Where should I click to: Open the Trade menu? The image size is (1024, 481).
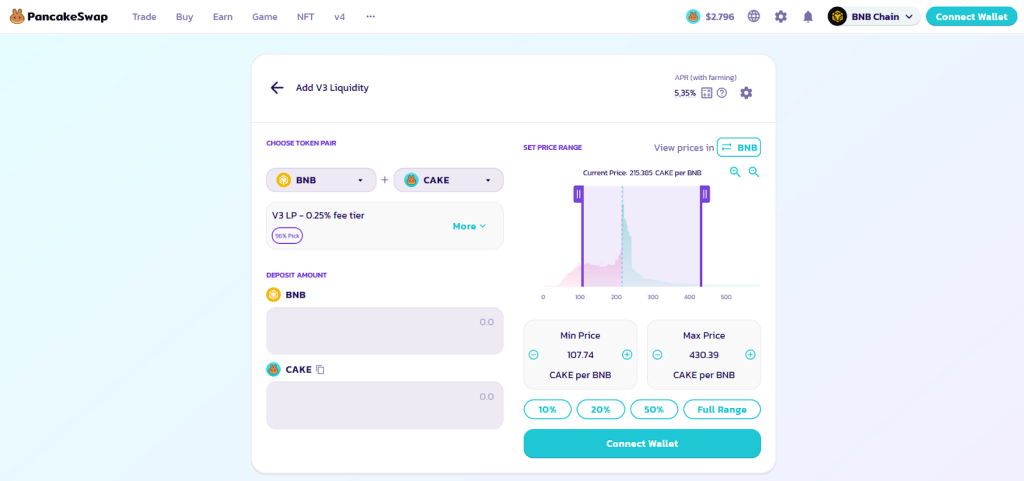[144, 17]
